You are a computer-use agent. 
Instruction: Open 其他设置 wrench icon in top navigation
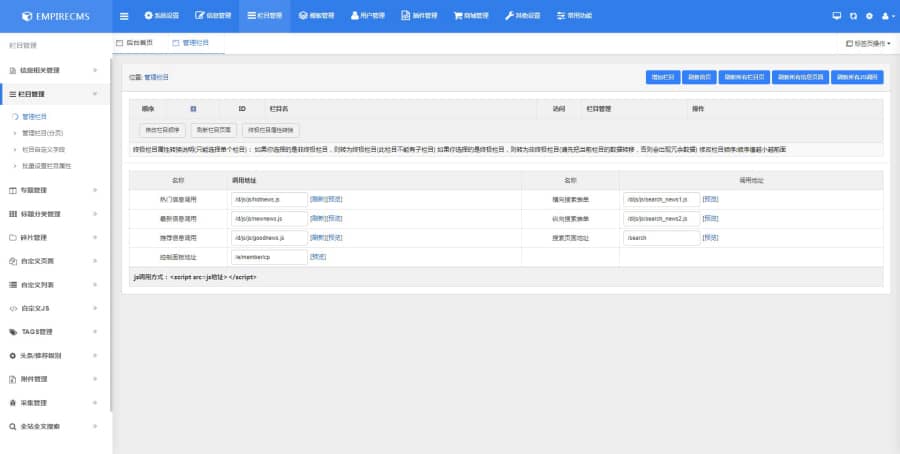pos(509,15)
